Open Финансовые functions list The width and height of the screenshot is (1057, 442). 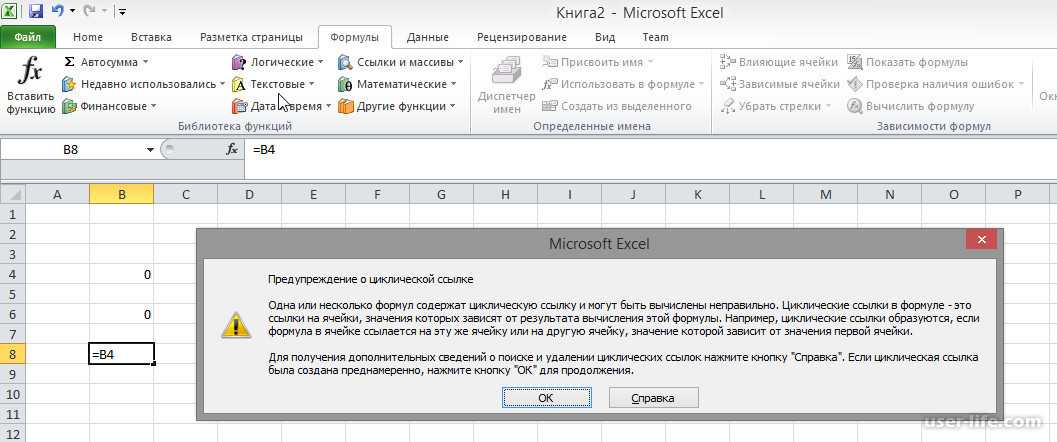coord(109,106)
